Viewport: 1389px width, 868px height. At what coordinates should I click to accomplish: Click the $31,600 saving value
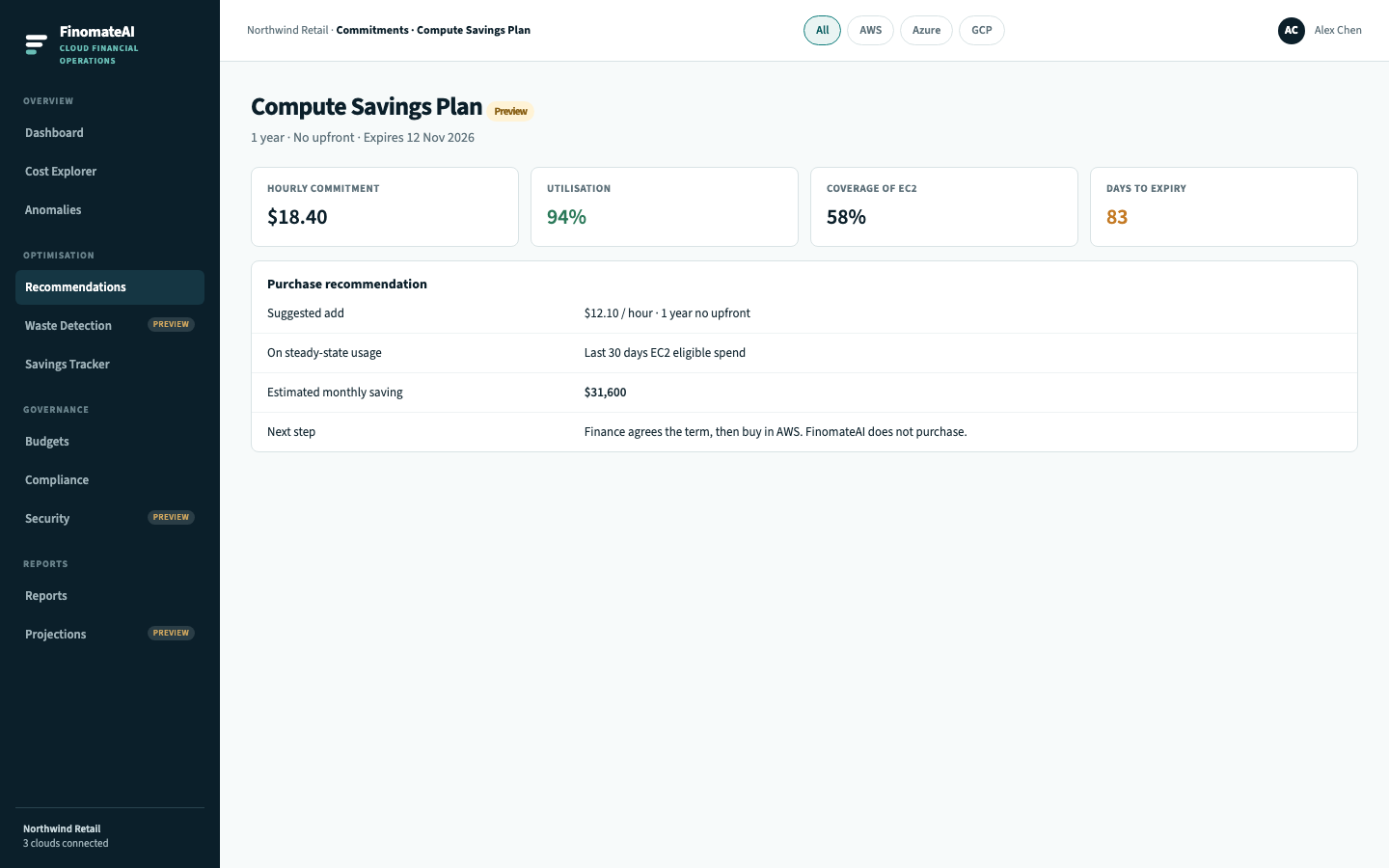pos(606,393)
